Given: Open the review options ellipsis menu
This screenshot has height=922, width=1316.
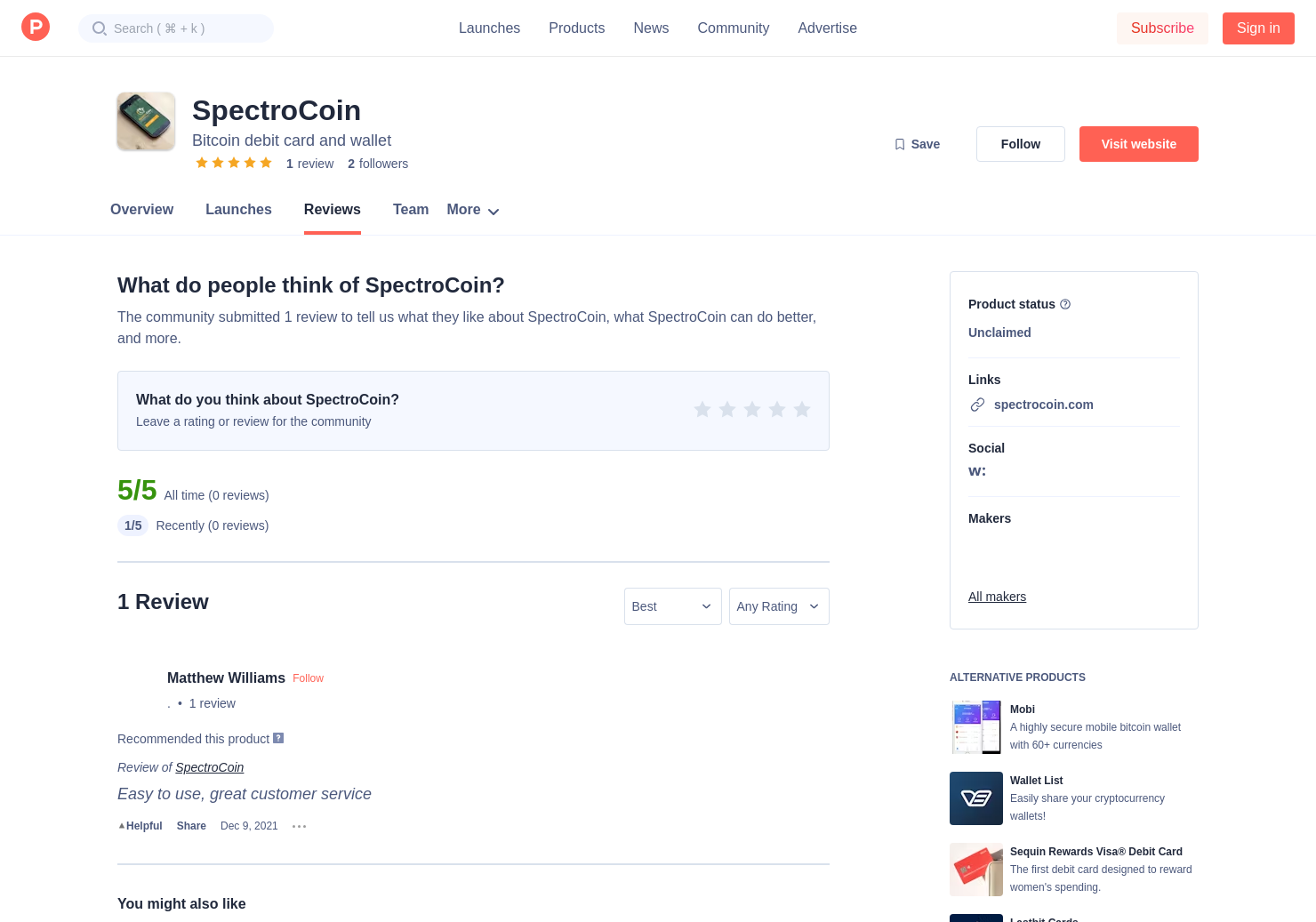Looking at the screenshot, I should pos(299,826).
